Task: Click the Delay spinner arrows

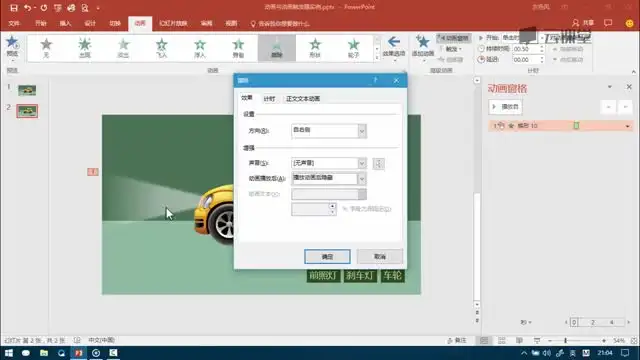Action: pos(542,60)
